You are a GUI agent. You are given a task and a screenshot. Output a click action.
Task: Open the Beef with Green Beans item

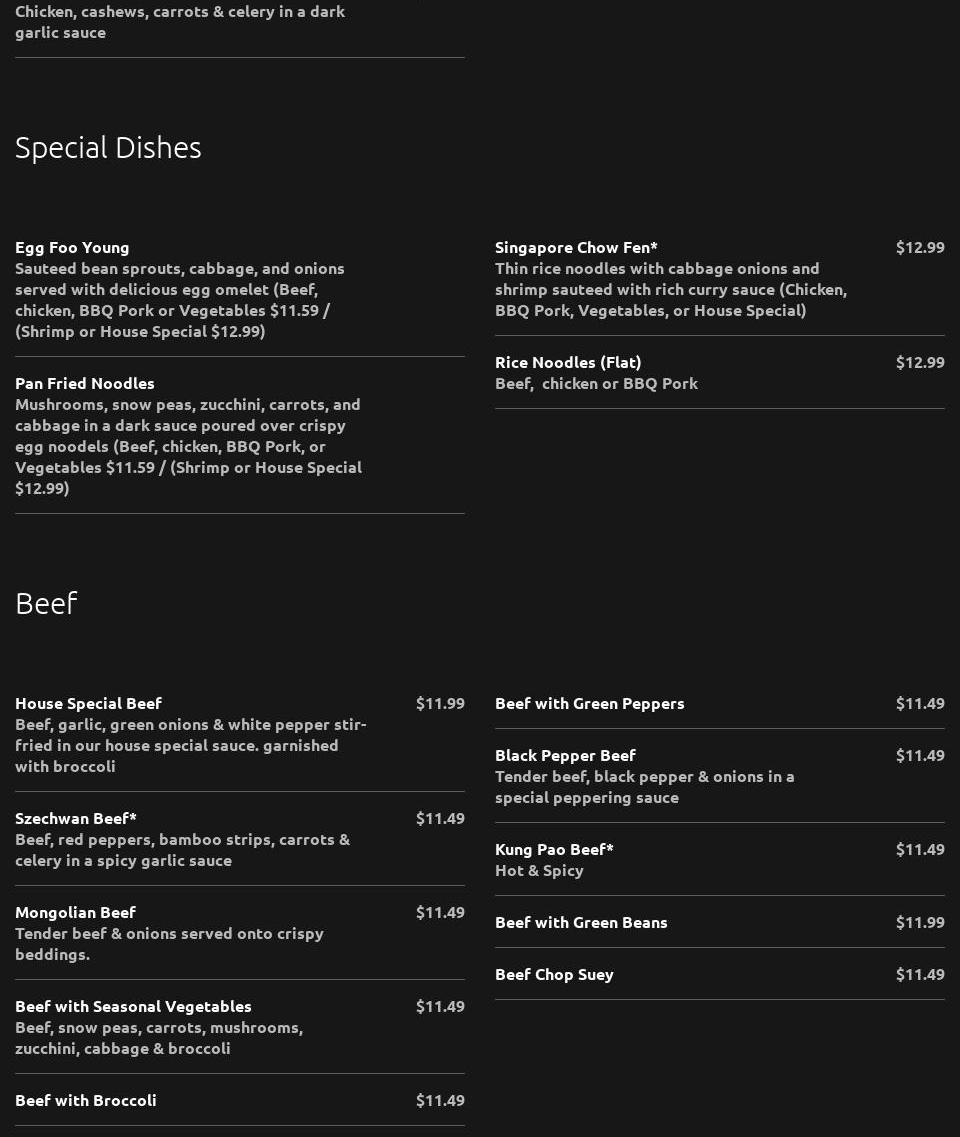coord(581,922)
